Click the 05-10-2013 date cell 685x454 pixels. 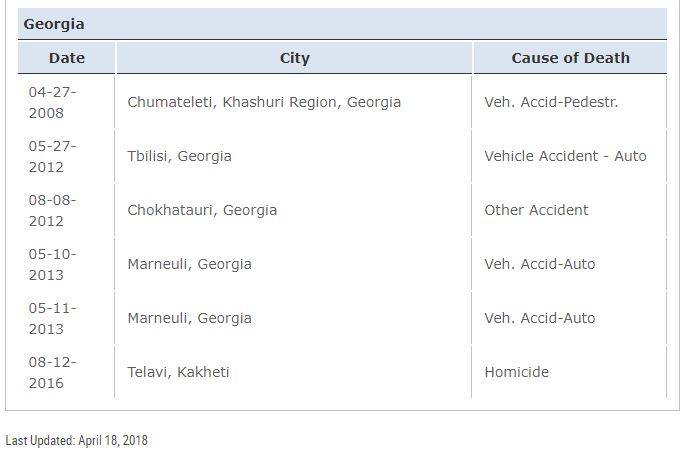[52, 264]
